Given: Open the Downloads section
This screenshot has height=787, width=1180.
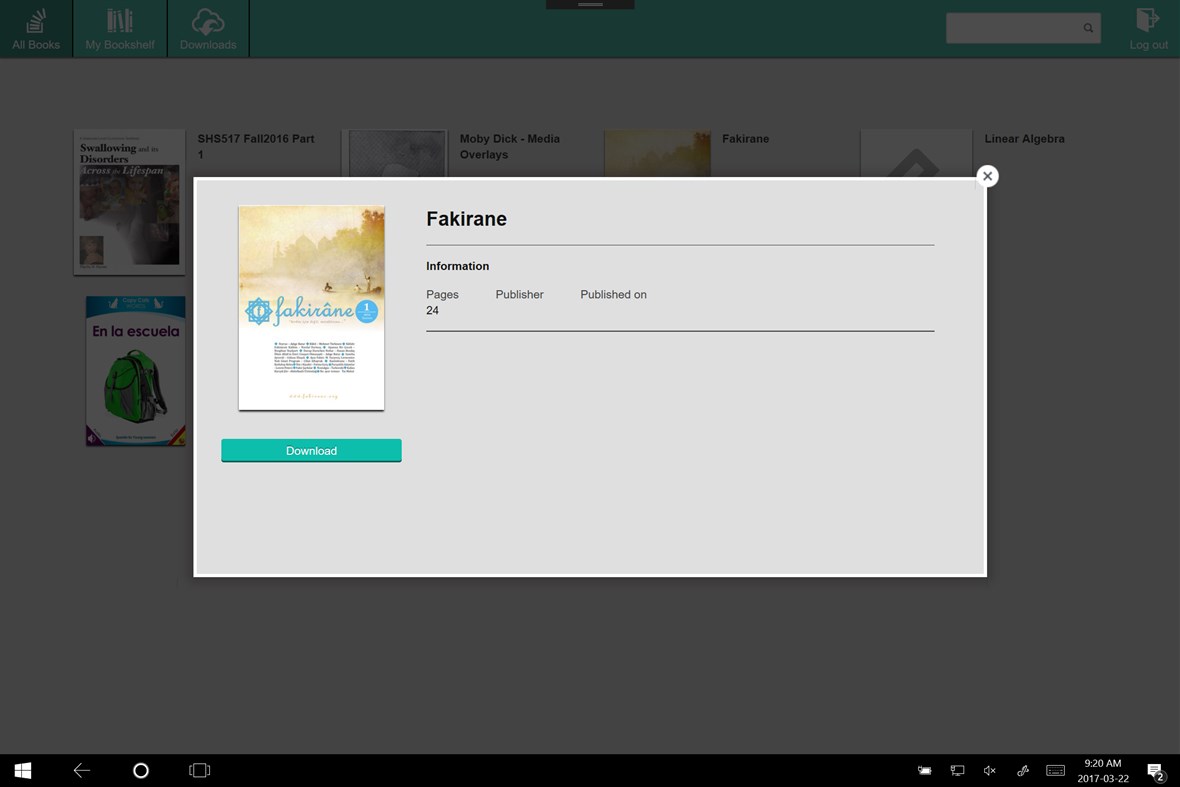Looking at the screenshot, I should [207, 28].
